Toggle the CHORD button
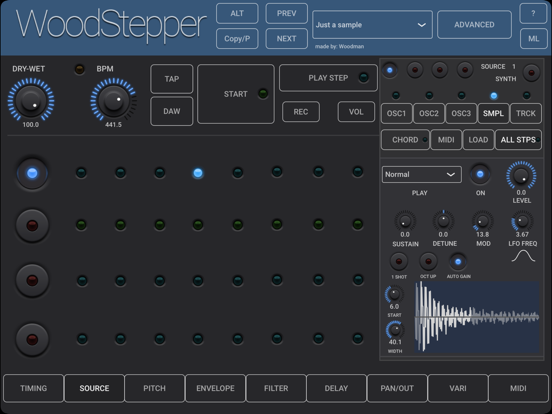 [x=405, y=140]
